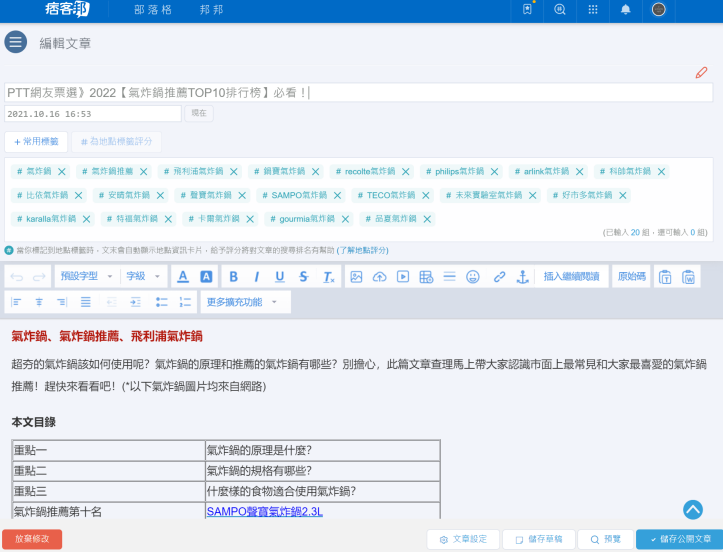Click 為地點標籤評分 button
This screenshot has width=723, height=552.
(116, 142)
